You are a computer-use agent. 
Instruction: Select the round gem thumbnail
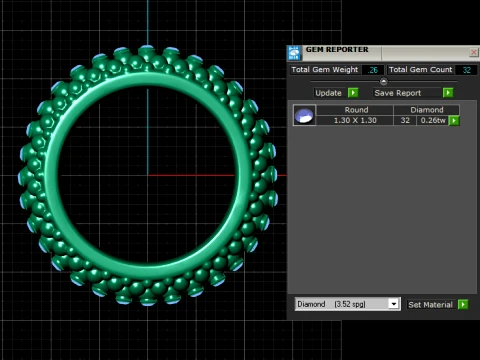coord(304,115)
